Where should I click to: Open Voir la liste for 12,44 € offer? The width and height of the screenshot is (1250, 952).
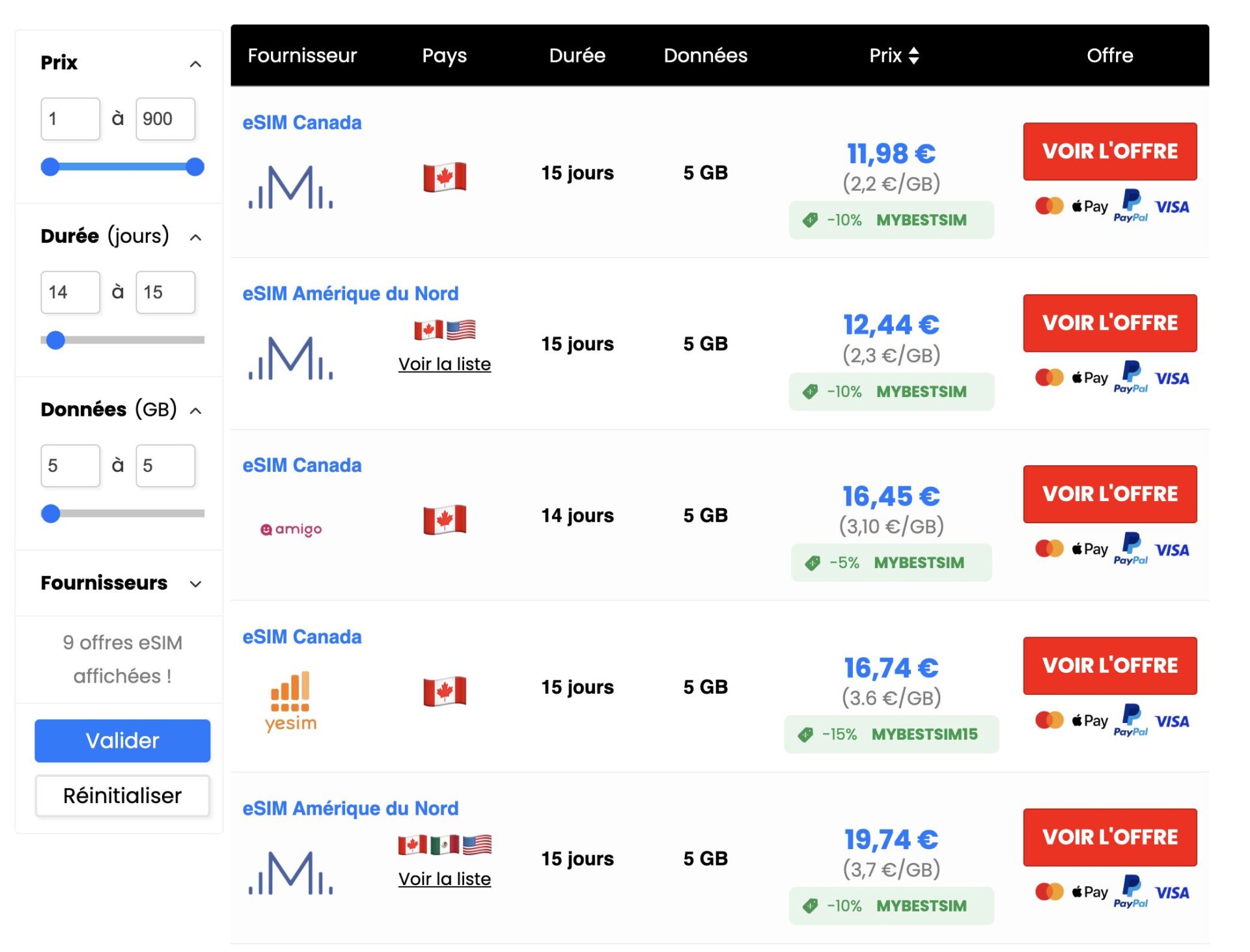click(x=445, y=364)
